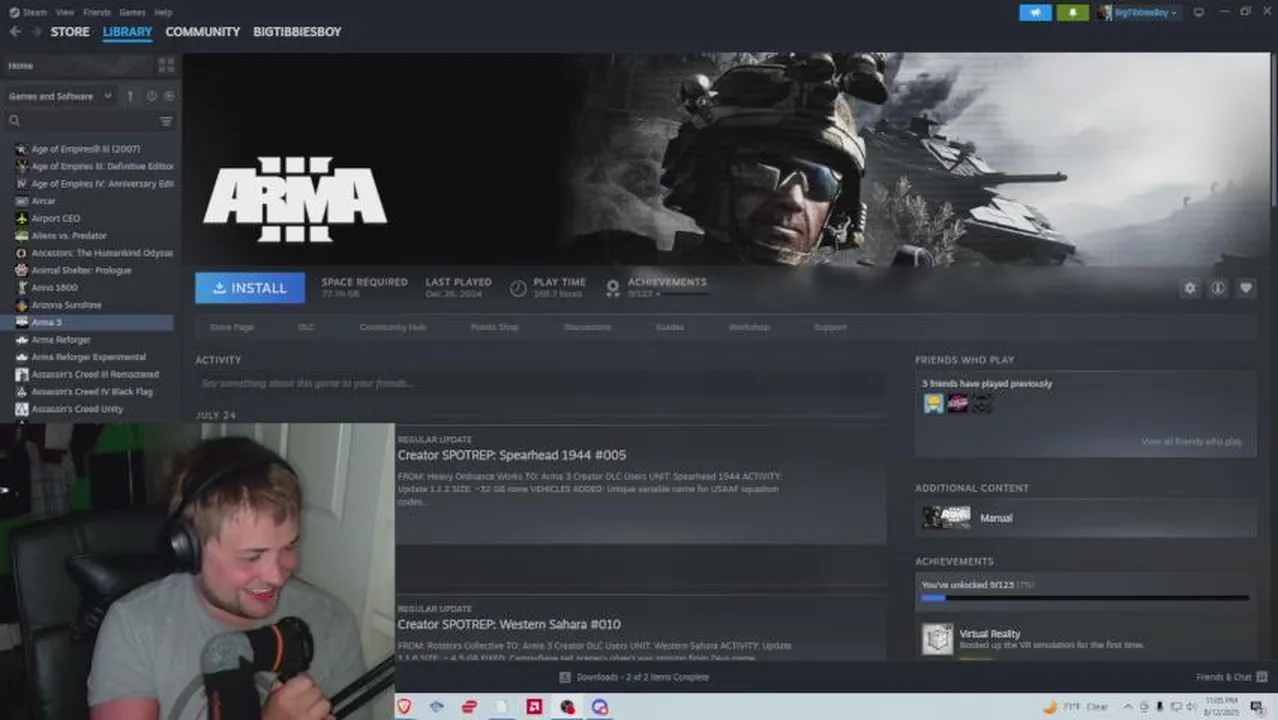
Task: Click the activity post input field
Action: pyautogui.click(x=540, y=383)
